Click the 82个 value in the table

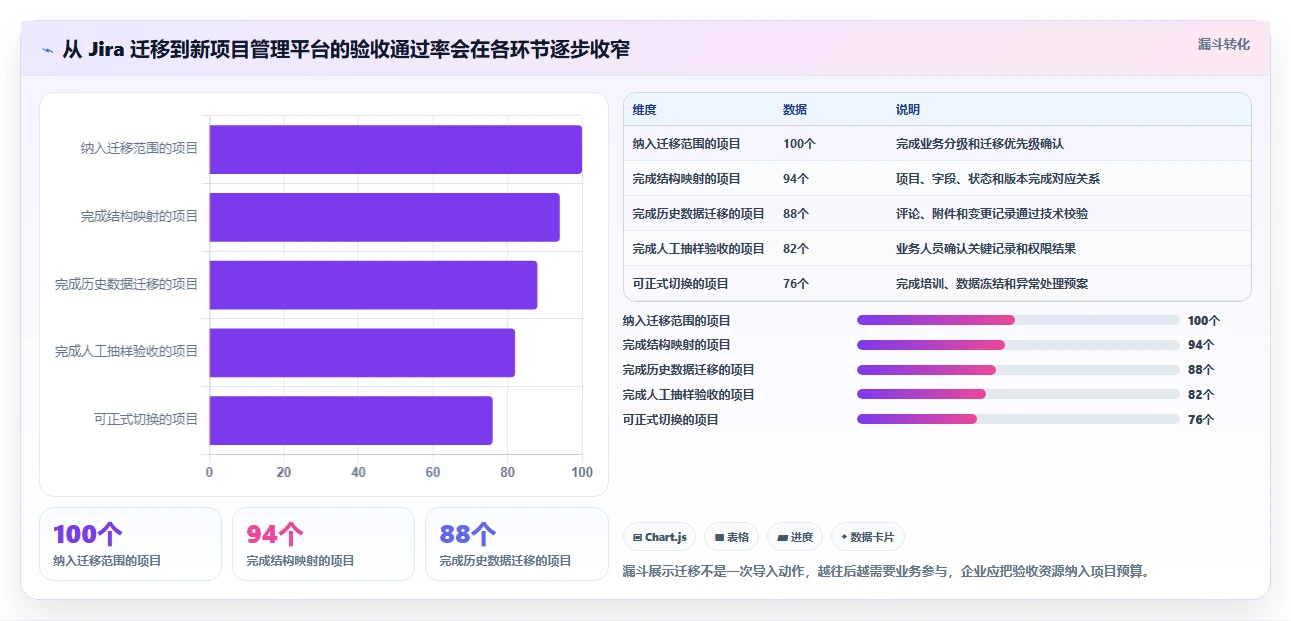click(796, 249)
